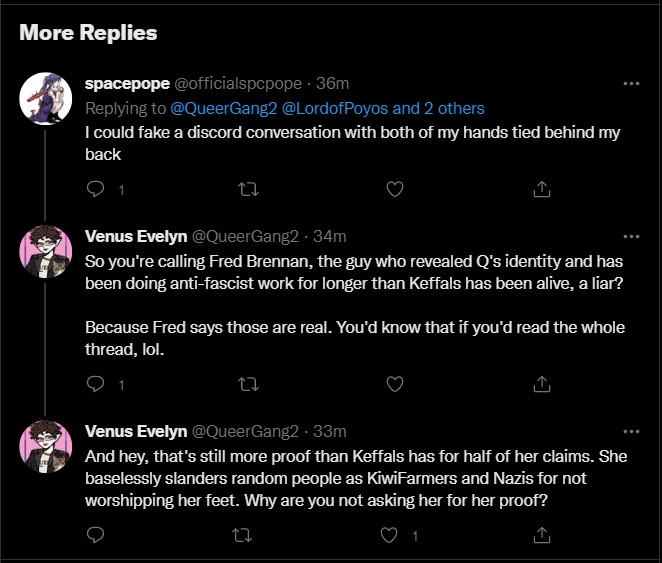This screenshot has height=563, width=662.
Task: Retweet the tweet about Keffals' proof
Action: [243, 535]
